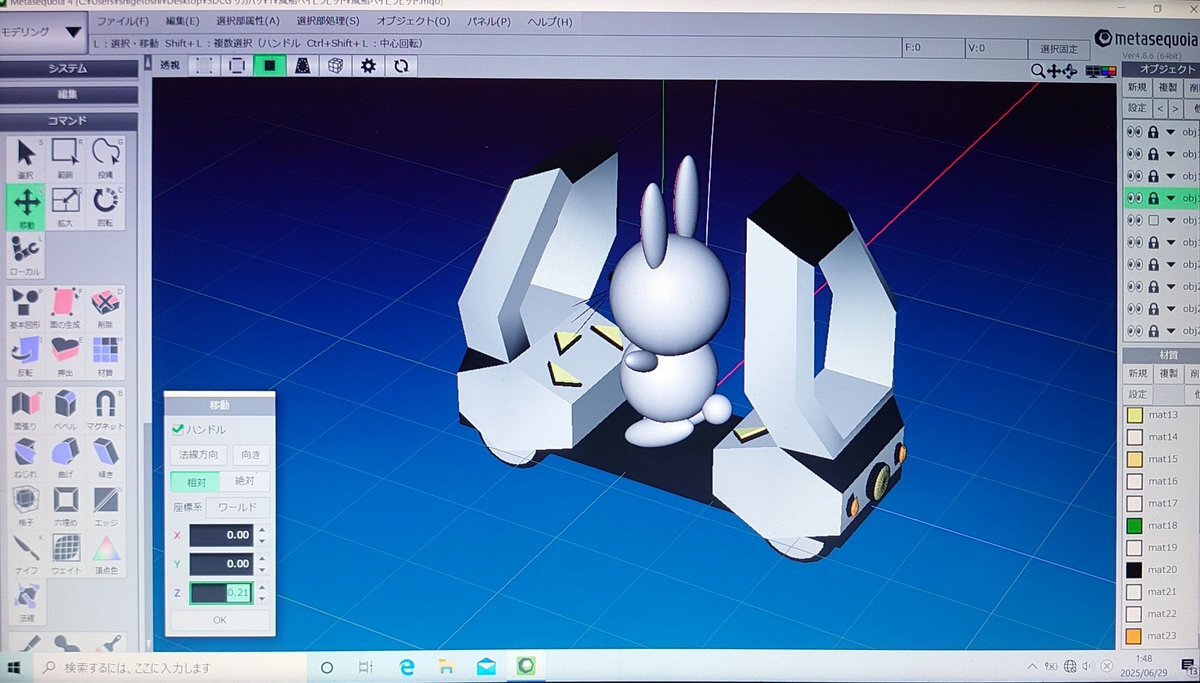Pick the 格子 lattice tool
The image size is (1200, 683).
pyautogui.click(x=26, y=505)
